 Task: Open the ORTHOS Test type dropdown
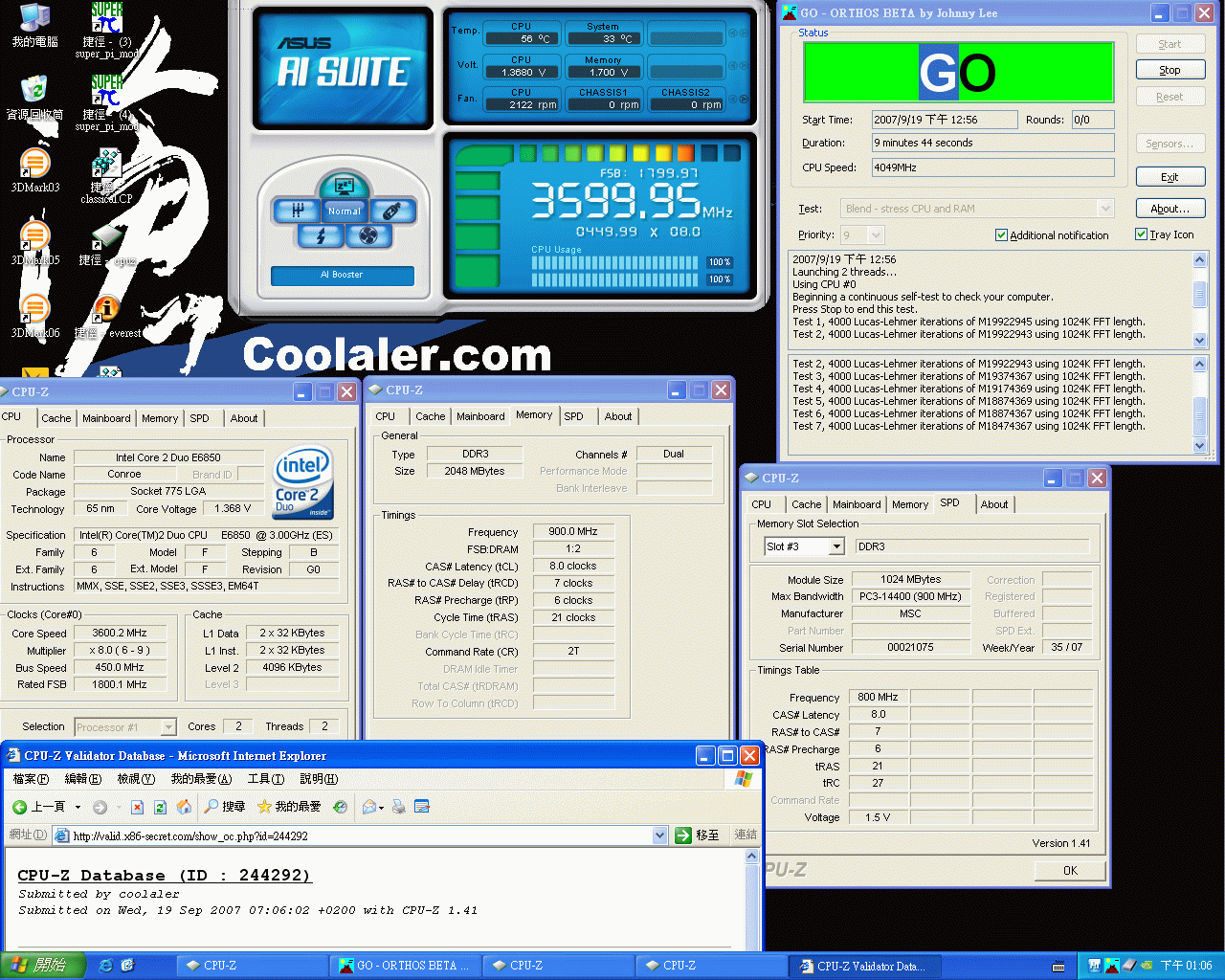pos(1105,208)
